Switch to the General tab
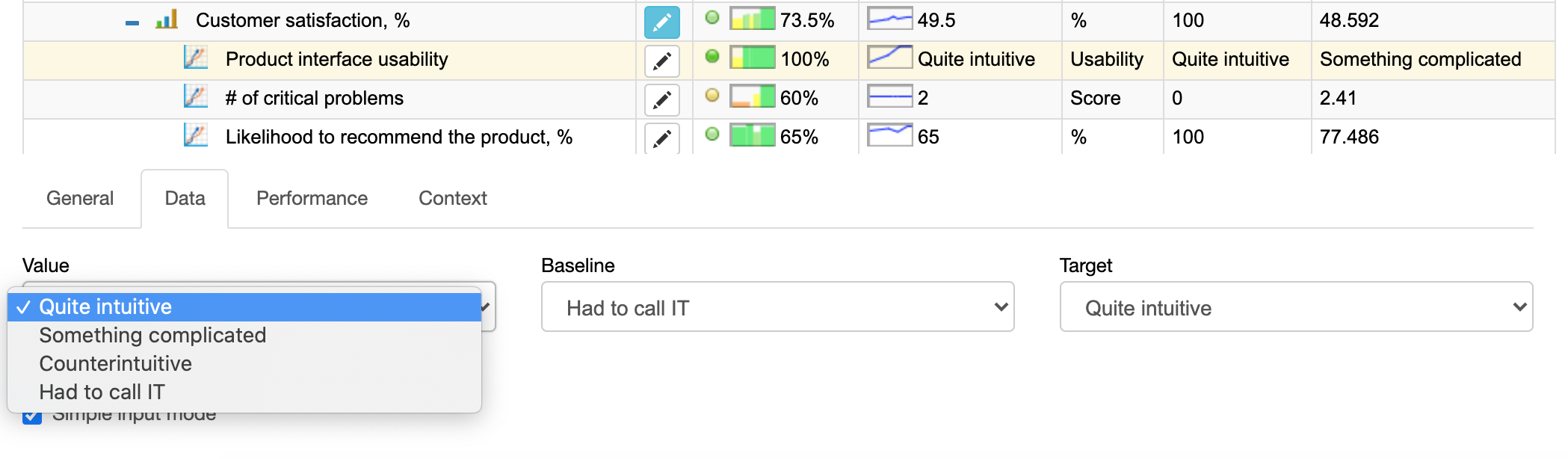This screenshot has height=459, width=1568. click(80, 198)
